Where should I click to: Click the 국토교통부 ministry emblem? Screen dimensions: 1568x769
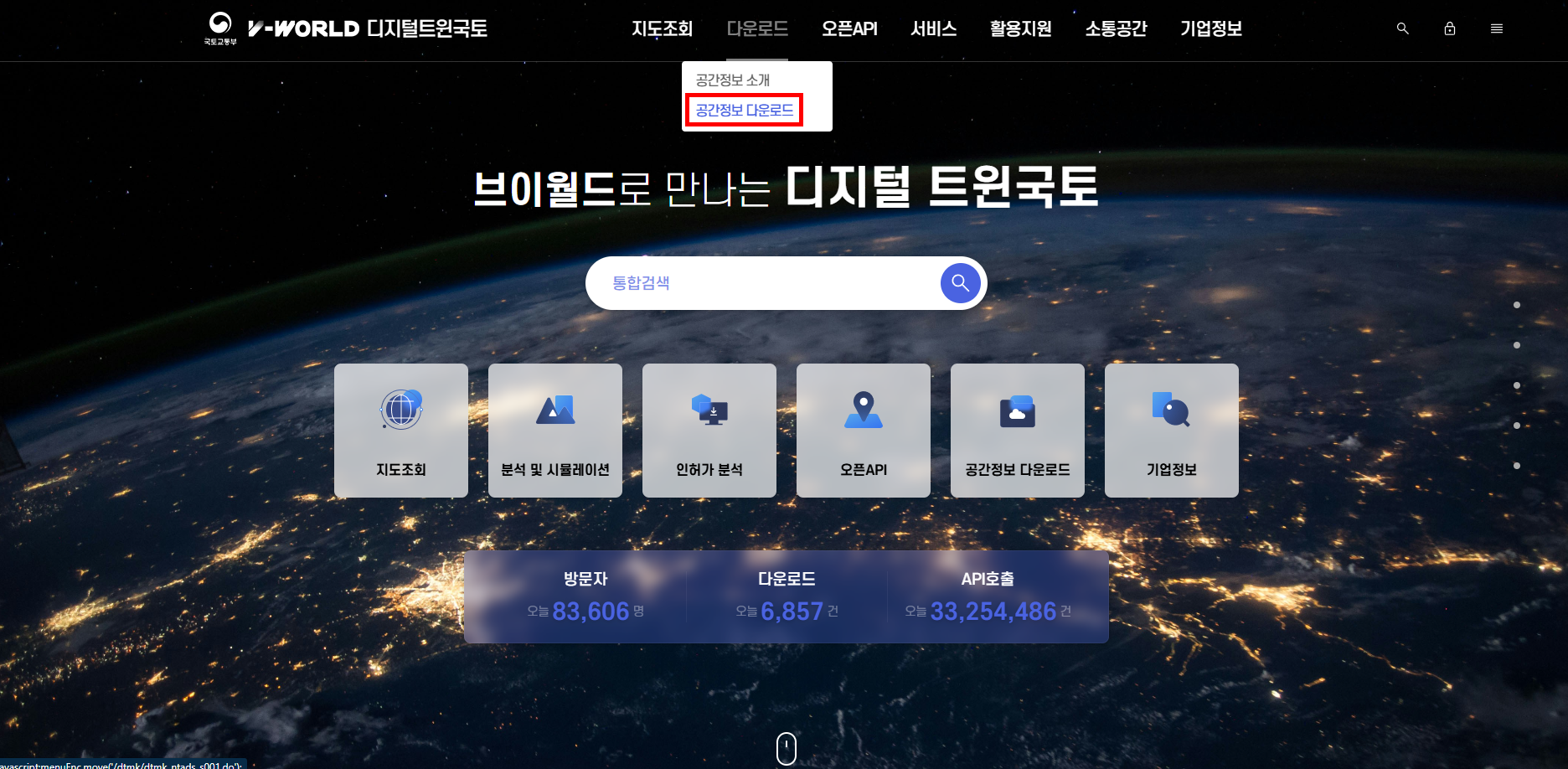(220, 28)
